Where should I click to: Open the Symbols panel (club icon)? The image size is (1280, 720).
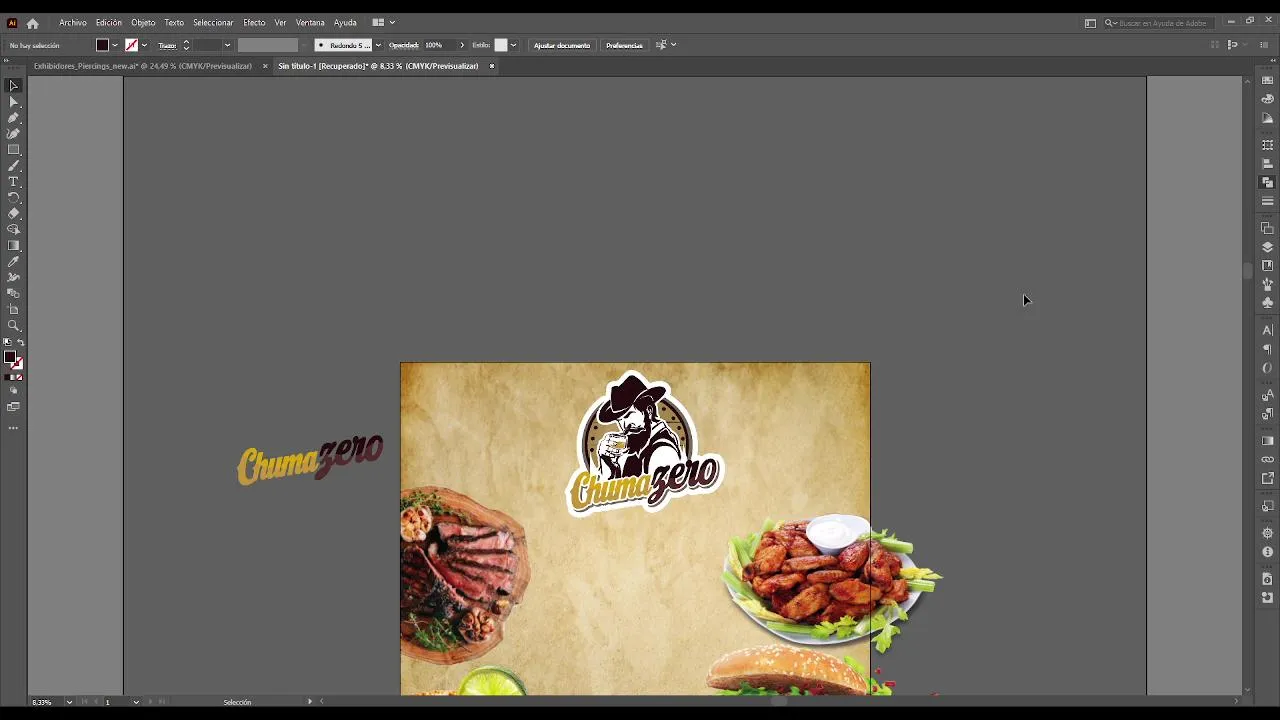click(x=1268, y=303)
